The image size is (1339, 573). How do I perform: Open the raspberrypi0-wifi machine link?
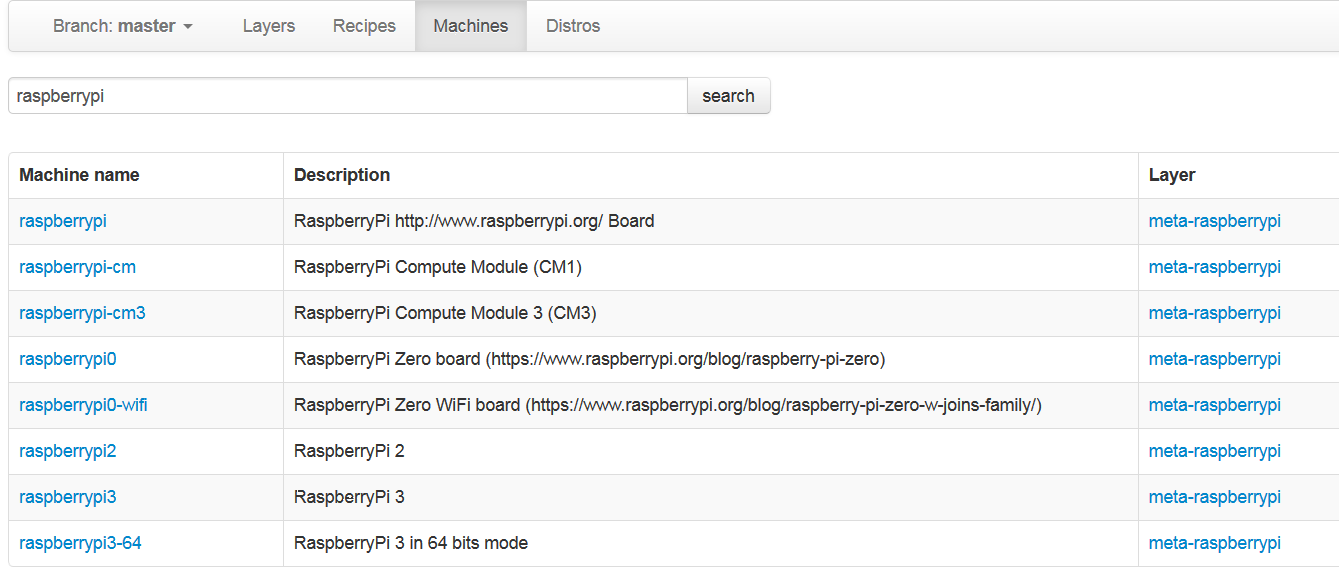pyautogui.click(x=83, y=405)
